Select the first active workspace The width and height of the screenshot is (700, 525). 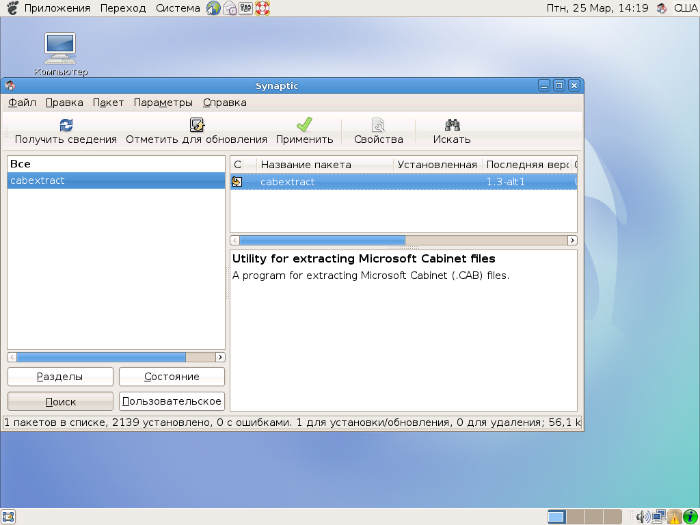[557, 517]
